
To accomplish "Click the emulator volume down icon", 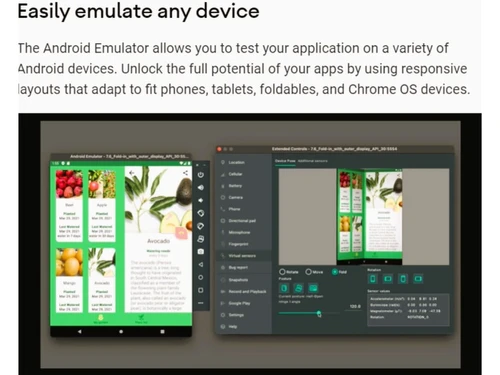I will coord(201,200).
